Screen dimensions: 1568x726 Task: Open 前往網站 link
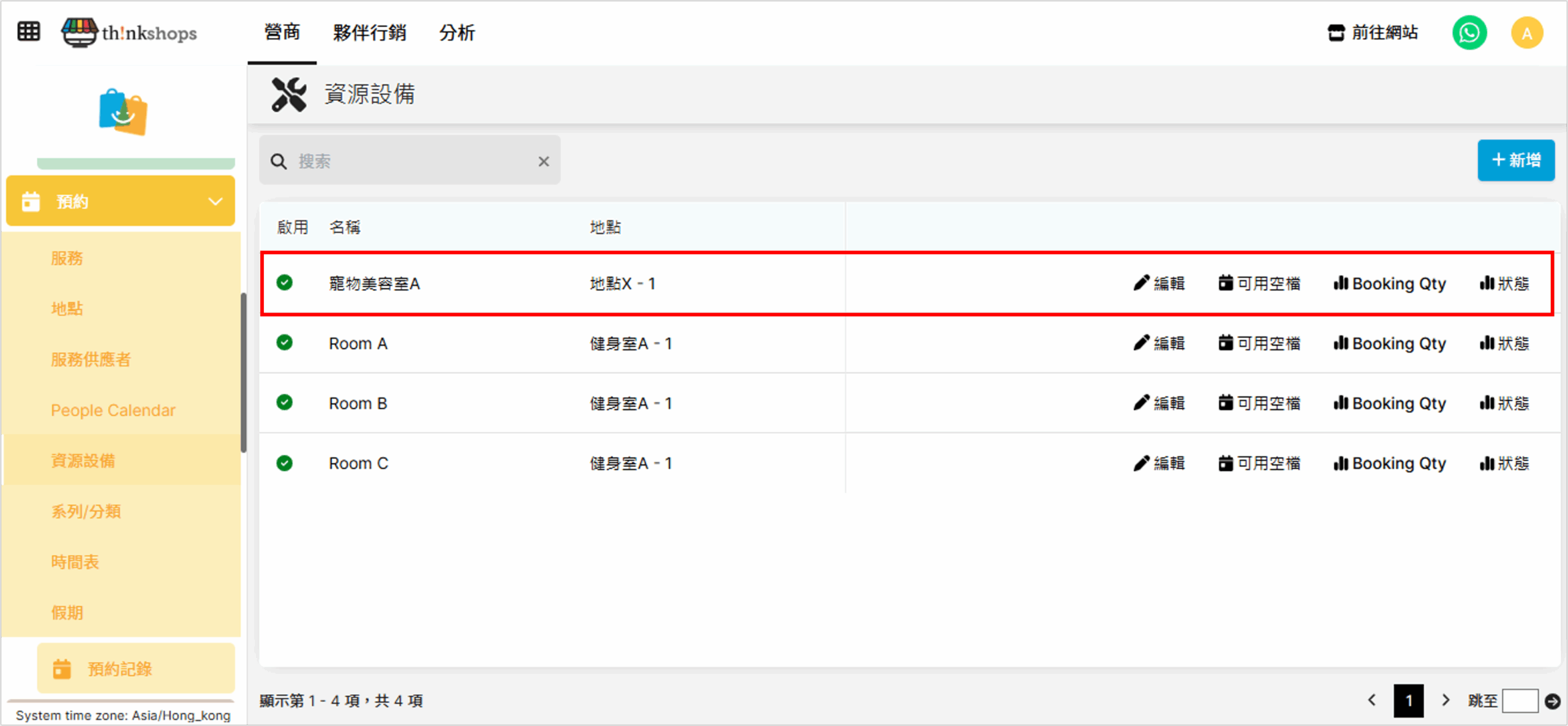[x=1373, y=32]
